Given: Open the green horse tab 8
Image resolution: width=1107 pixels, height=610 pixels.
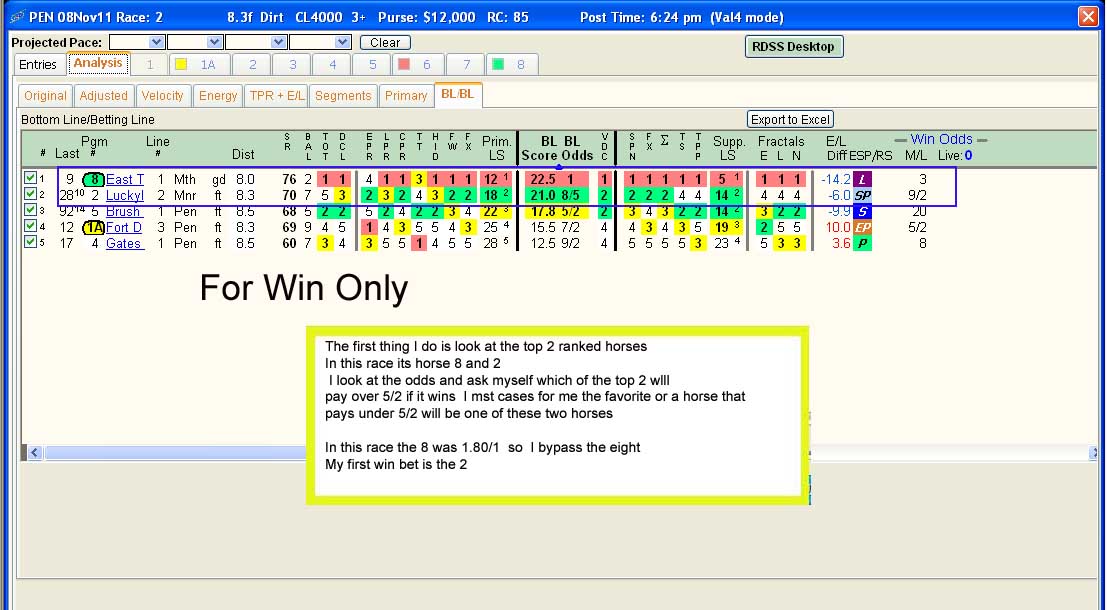Looking at the screenshot, I should tap(513, 64).
